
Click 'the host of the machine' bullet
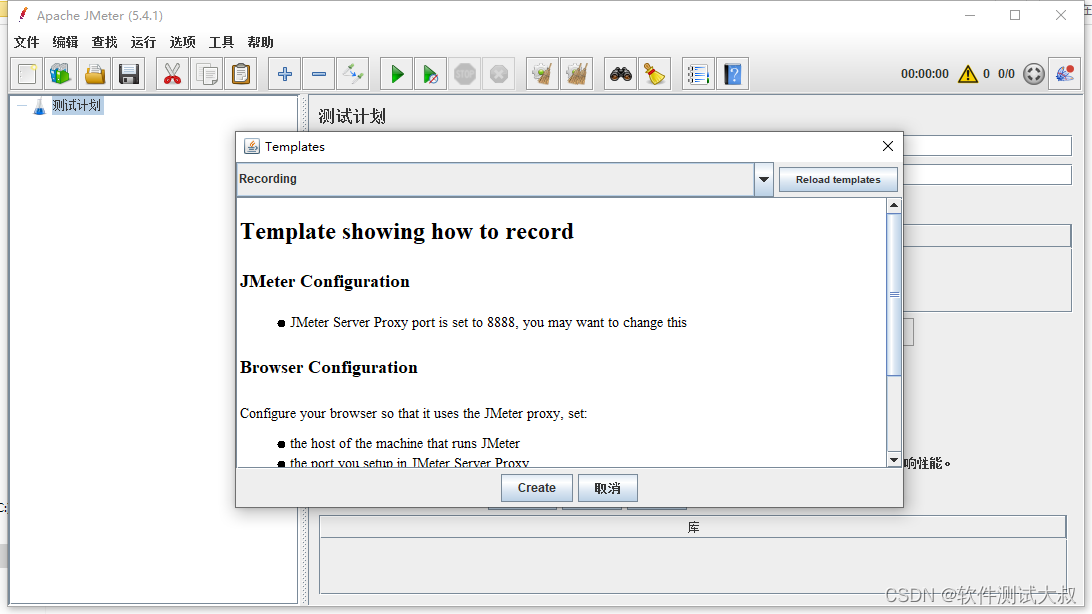point(405,443)
